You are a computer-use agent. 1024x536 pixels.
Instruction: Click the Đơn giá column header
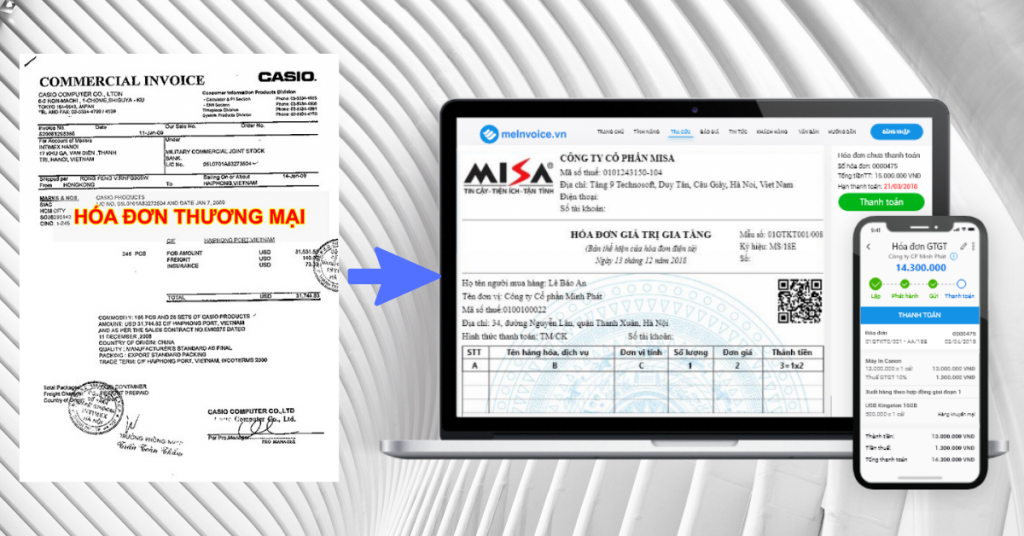tap(737, 353)
